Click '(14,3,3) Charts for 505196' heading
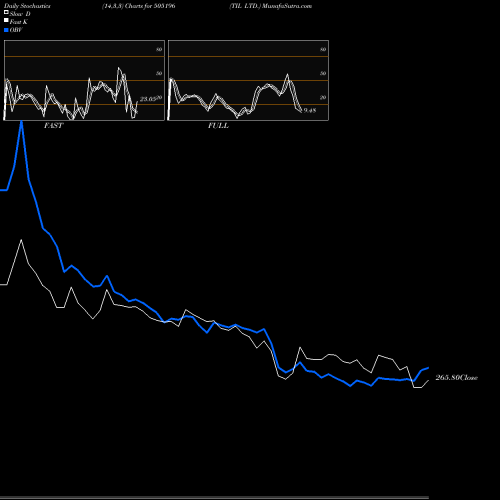This screenshot has height=500, width=500. [139, 6]
